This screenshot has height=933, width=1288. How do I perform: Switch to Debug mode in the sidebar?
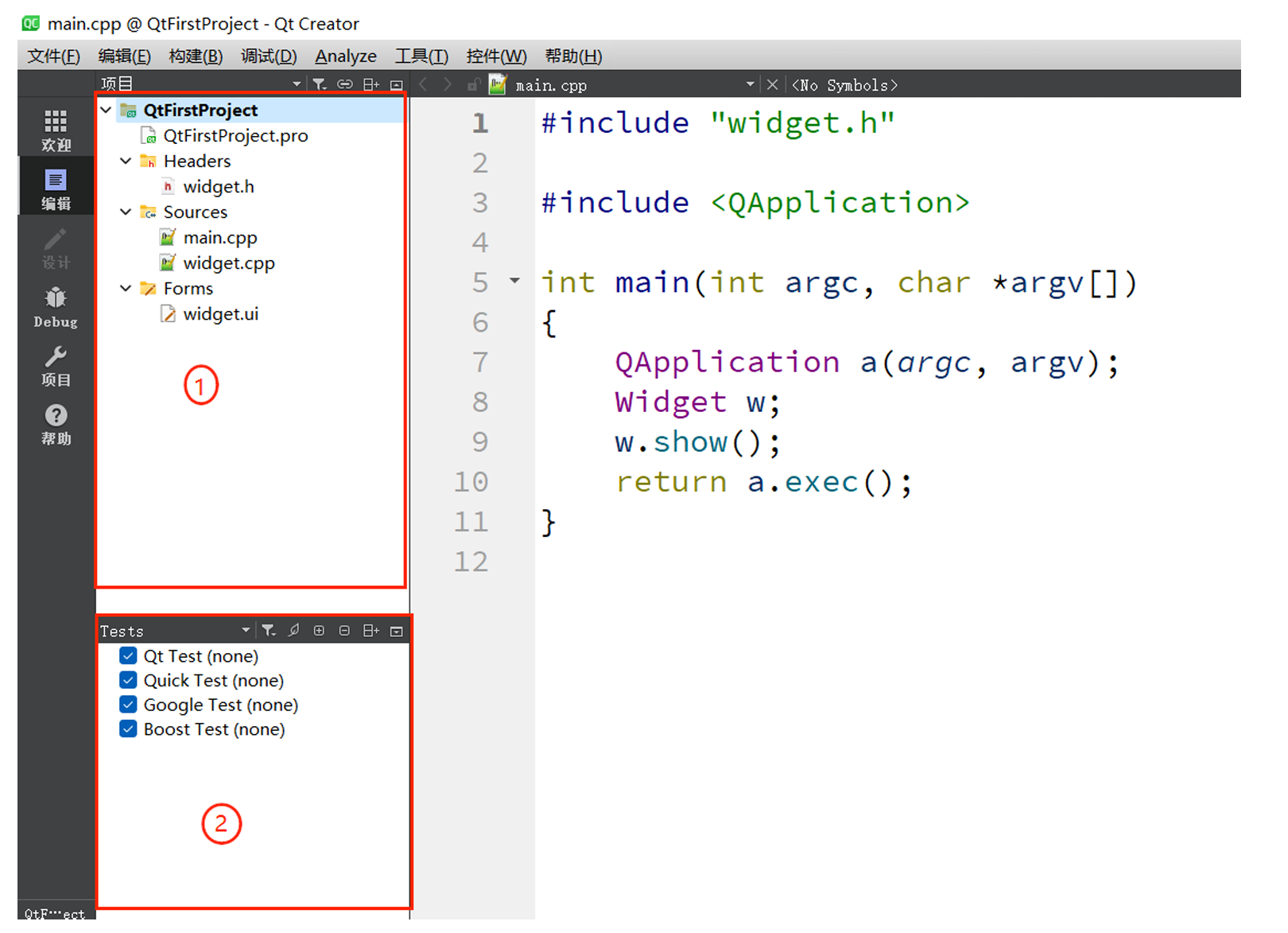click(x=56, y=306)
